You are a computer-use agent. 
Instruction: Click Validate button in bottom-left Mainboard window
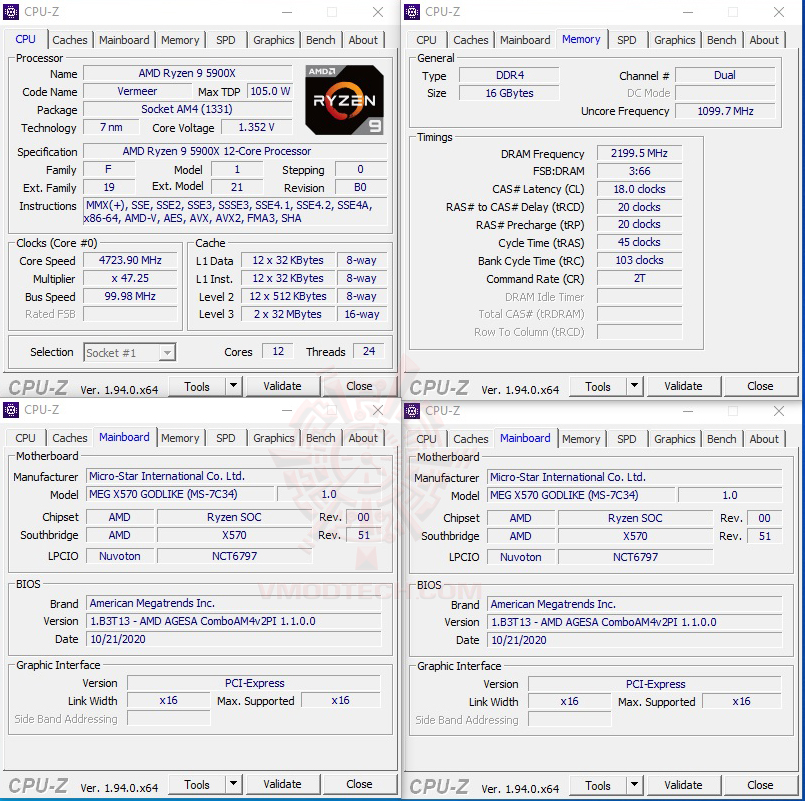[282, 784]
